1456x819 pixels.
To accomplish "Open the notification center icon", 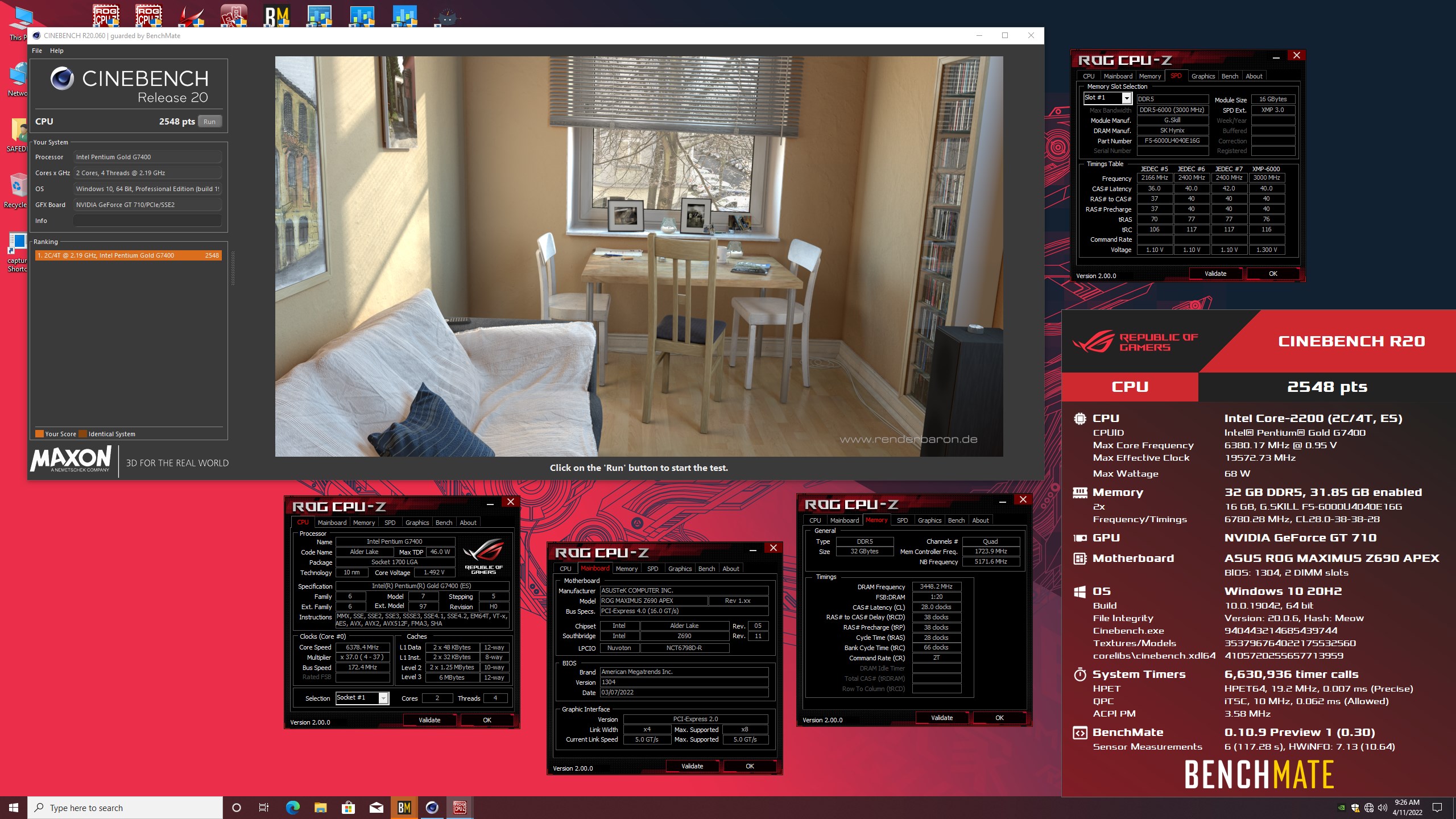I will click(1437, 808).
